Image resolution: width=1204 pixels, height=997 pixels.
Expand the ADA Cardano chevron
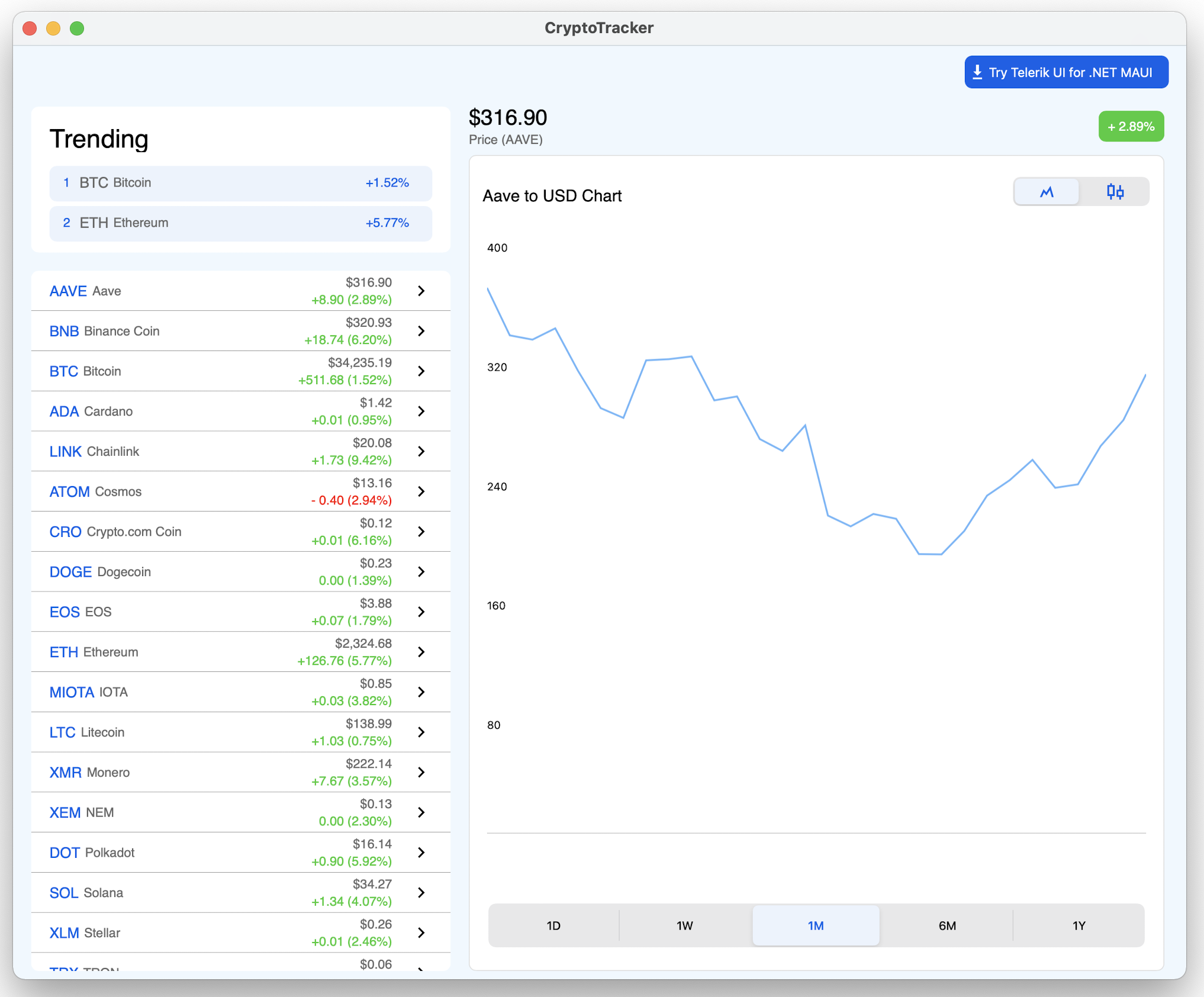coord(421,411)
